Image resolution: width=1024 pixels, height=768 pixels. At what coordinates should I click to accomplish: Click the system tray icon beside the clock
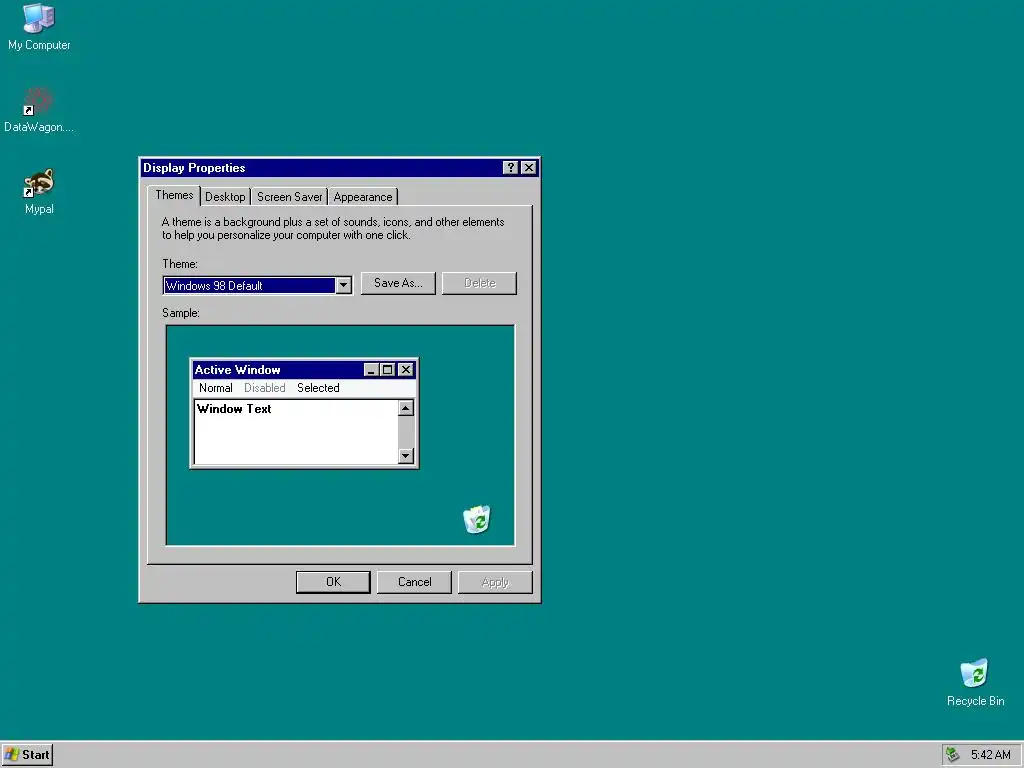click(x=953, y=754)
